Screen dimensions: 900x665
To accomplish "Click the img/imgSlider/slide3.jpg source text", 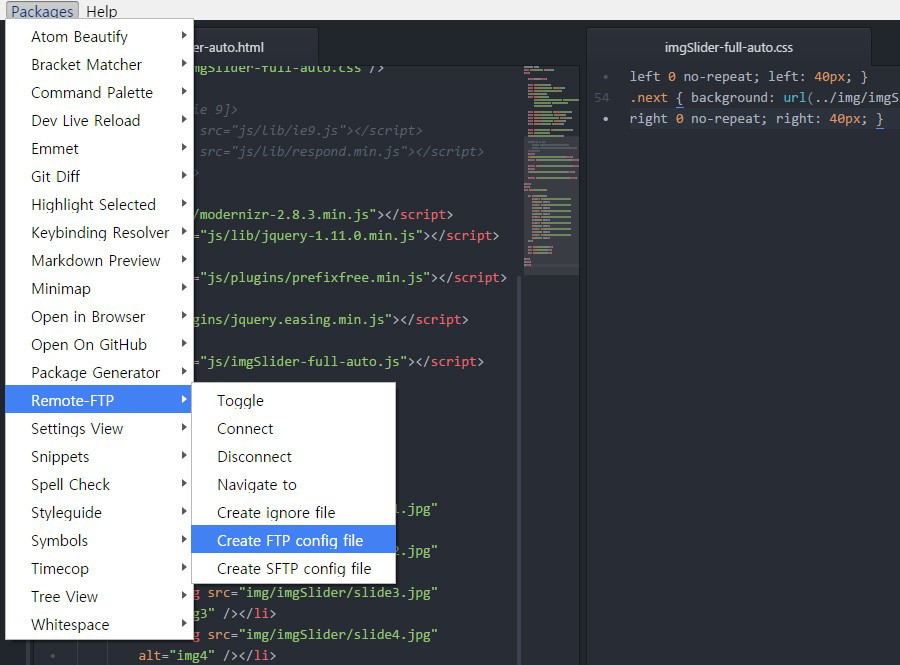I will pyautogui.click(x=338, y=593).
